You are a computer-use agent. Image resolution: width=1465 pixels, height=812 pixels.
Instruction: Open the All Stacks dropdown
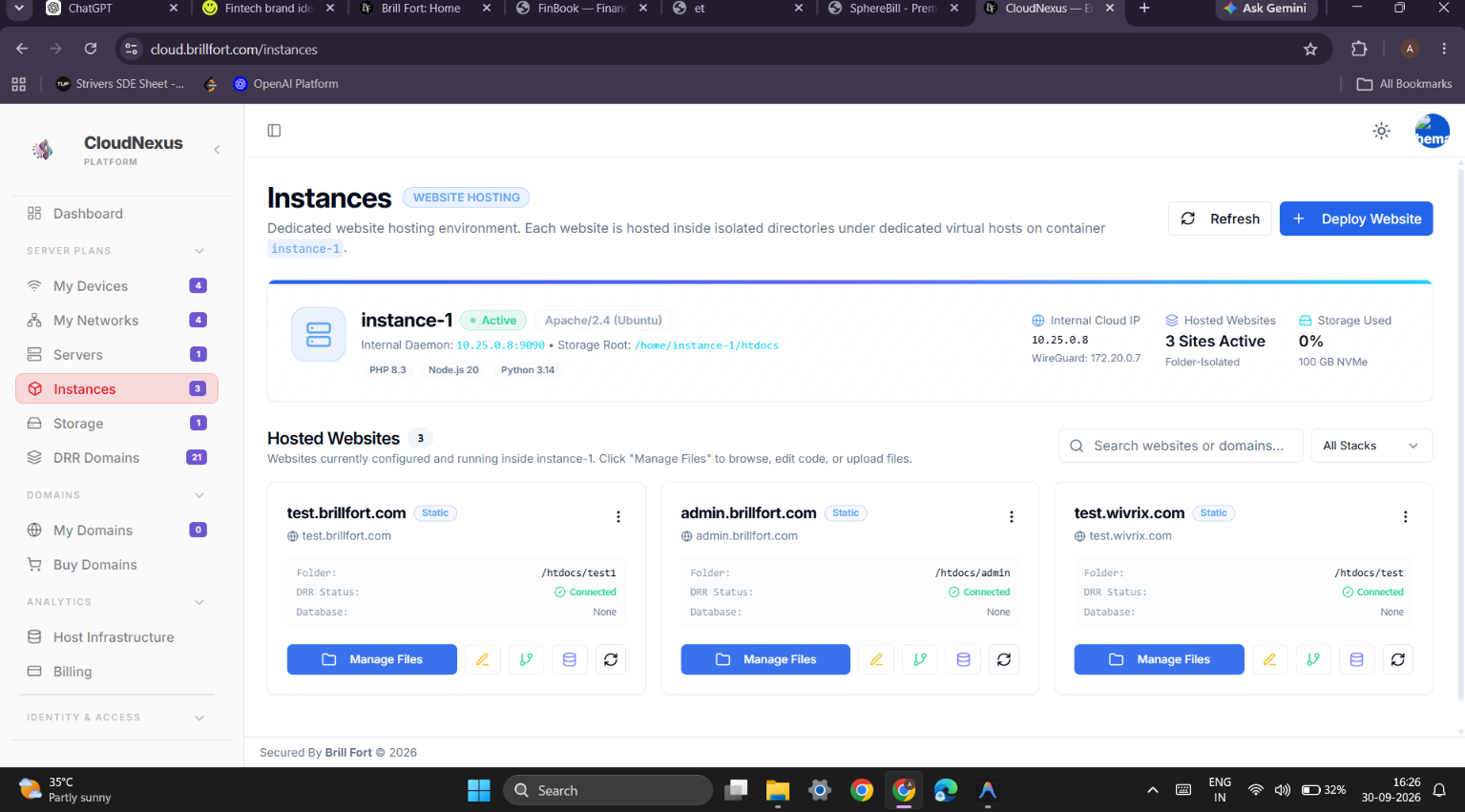1371,446
